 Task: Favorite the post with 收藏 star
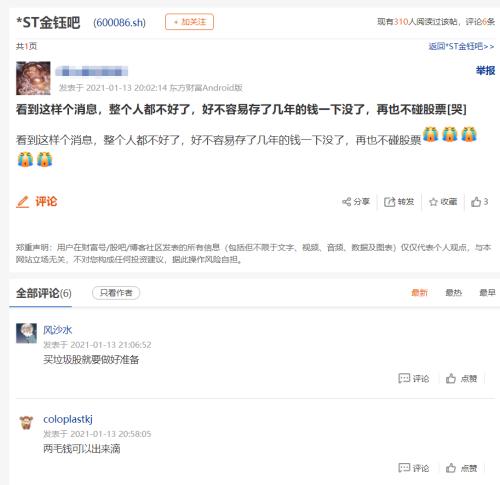click(x=433, y=202)
